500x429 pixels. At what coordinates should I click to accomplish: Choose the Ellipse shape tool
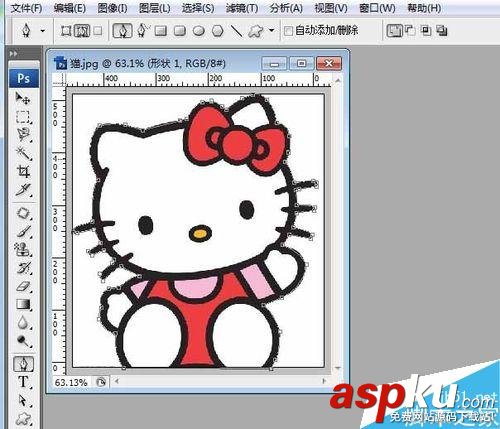(x=199, y=31)
